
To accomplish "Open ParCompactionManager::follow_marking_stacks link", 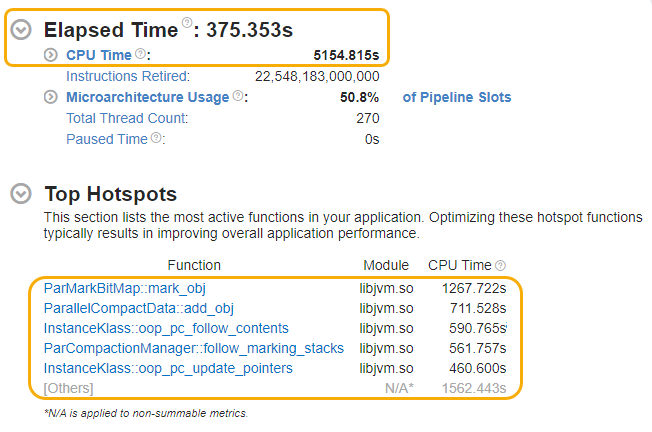I will tap(193, 348).
